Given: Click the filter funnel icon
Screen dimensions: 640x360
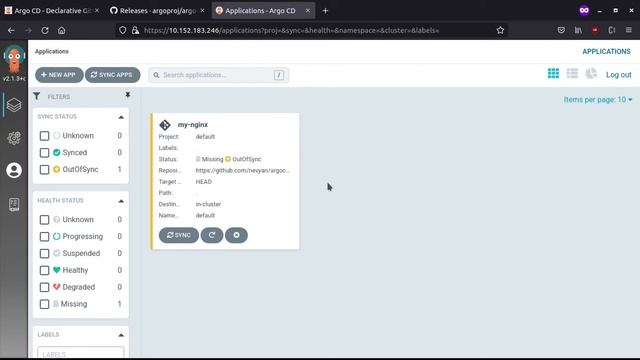Looking at the screenshot, I should coord(37,96).
